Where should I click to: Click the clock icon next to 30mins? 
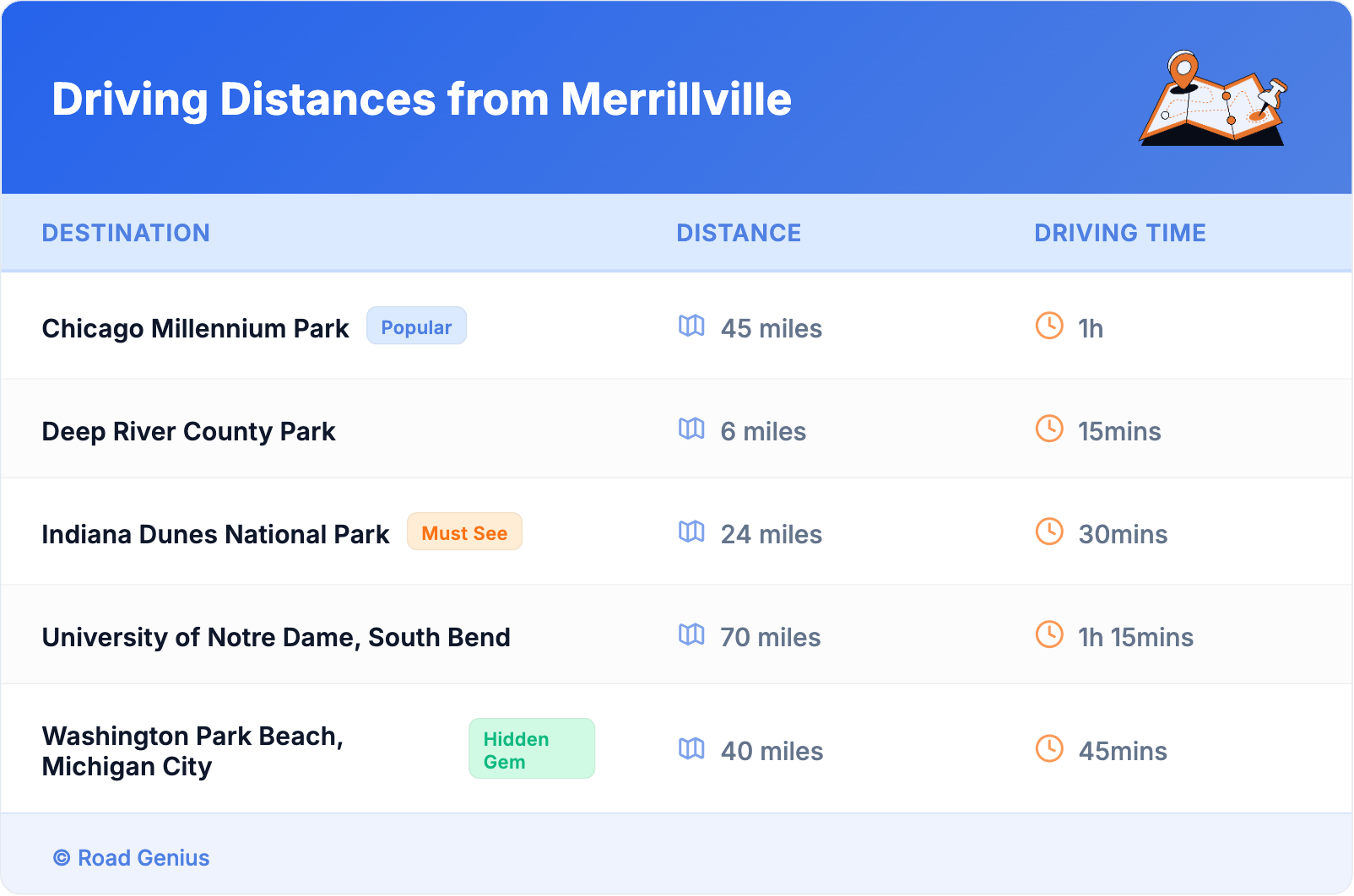tap(1049, 532)
